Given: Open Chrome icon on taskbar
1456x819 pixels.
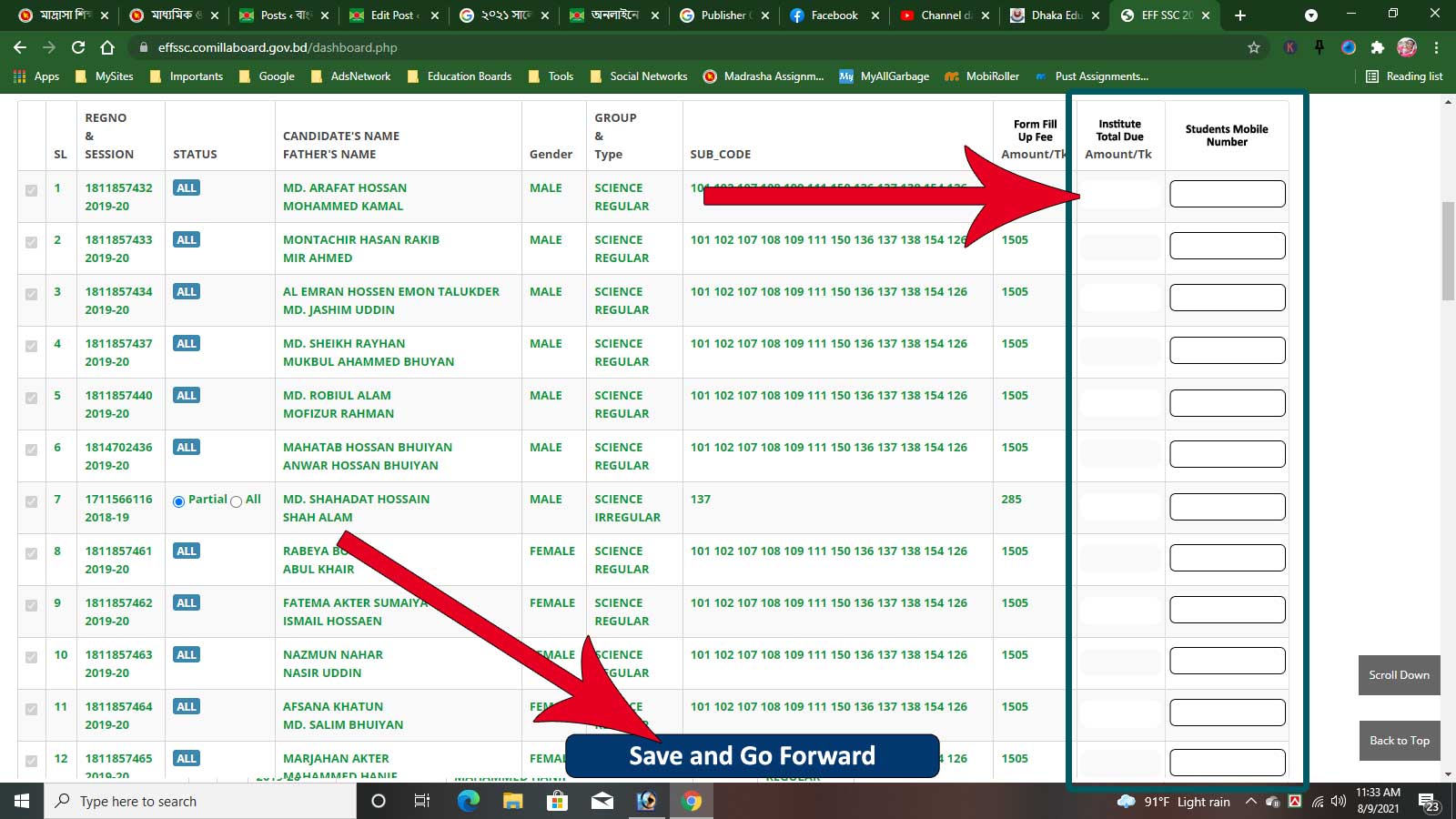Looking at the screenshot, I should pos(692,801).
